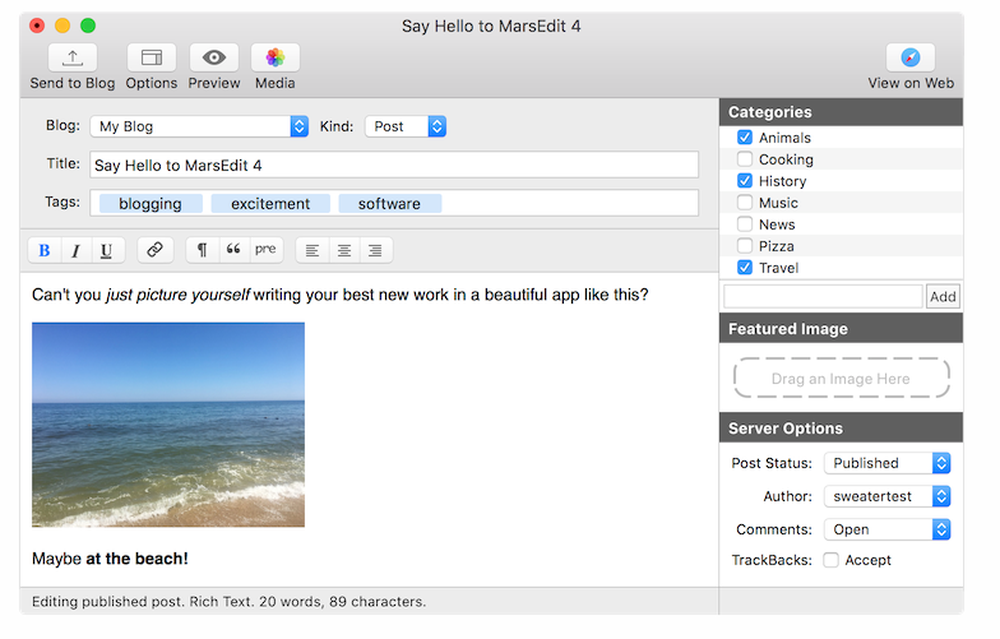Open the Post Status dropdown
This screenshot has height=639, width=1000.
tap(887, 463)
